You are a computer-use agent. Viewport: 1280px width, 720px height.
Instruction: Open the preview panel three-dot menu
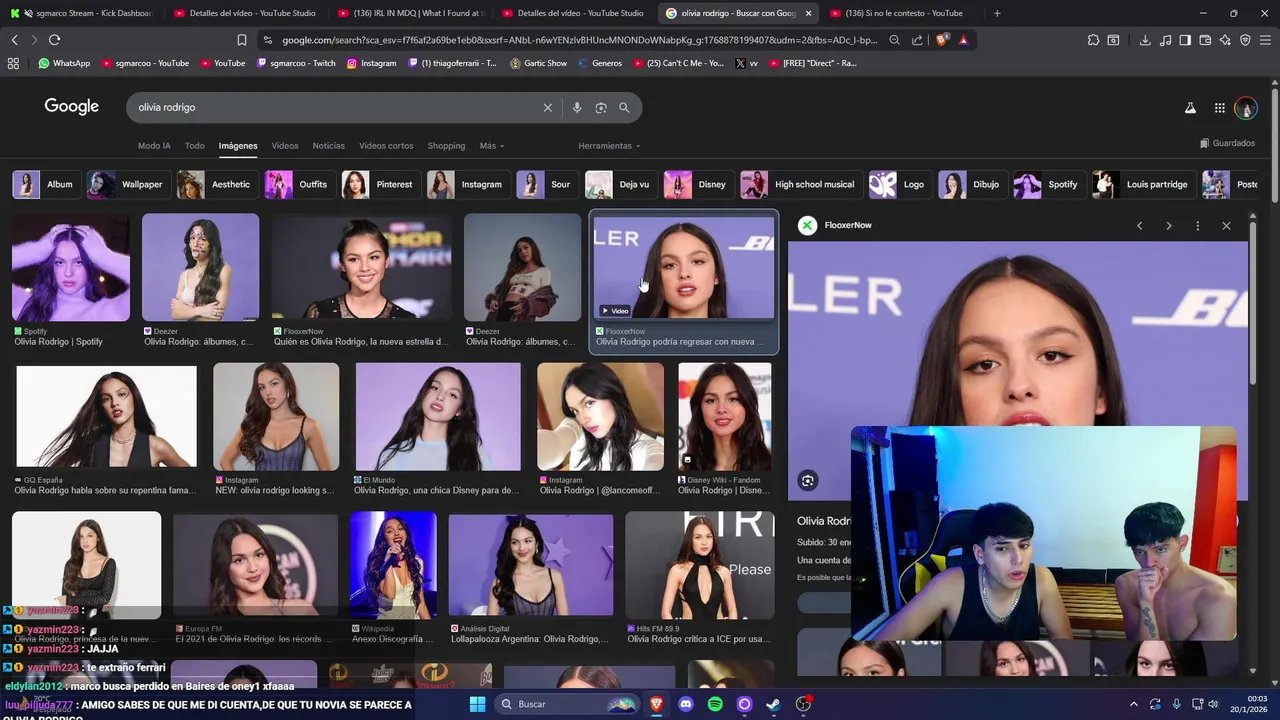1197,226
